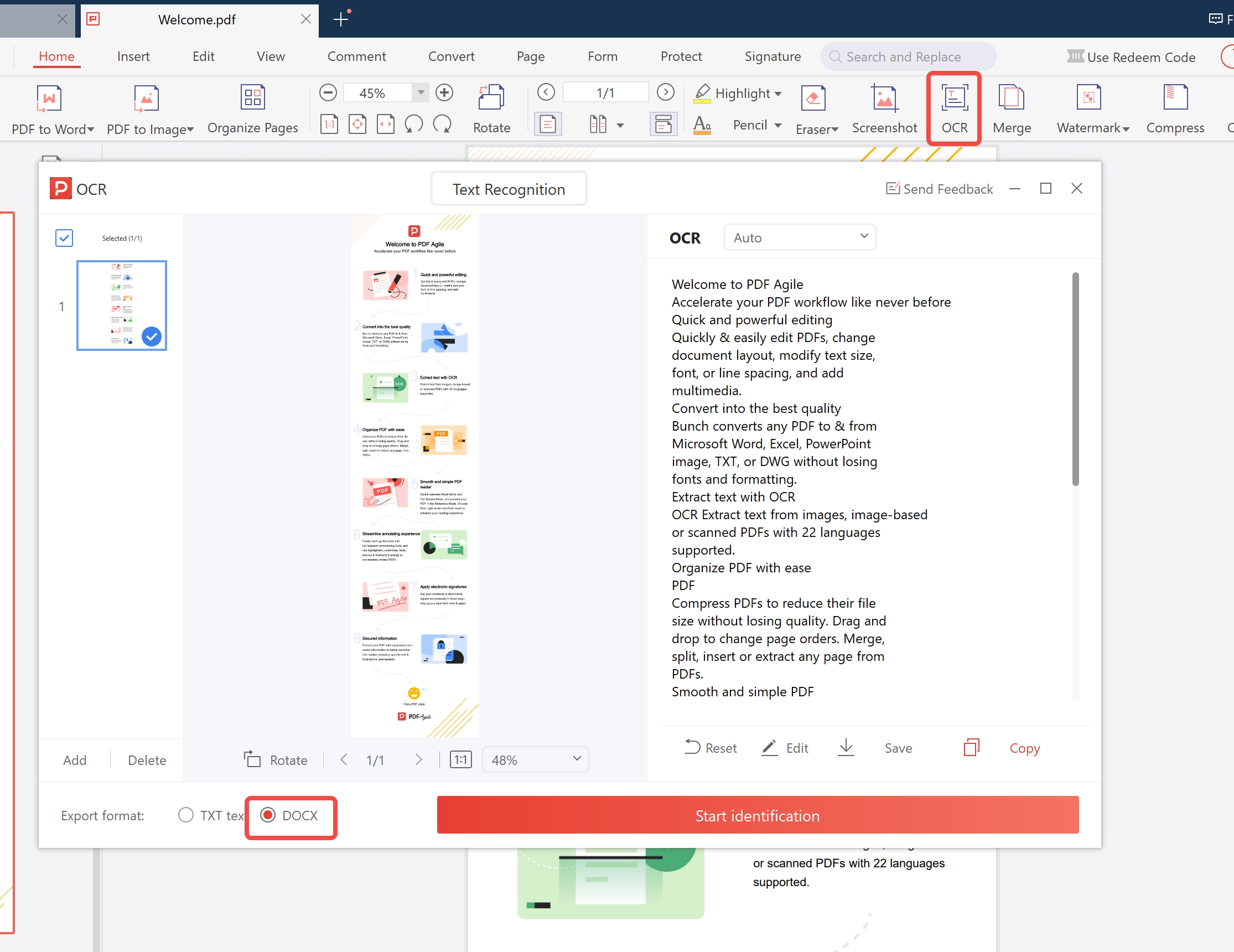Select actual size 1:1 icon in ribbon
The image size is (1234, 952).
tap(329, 124)
